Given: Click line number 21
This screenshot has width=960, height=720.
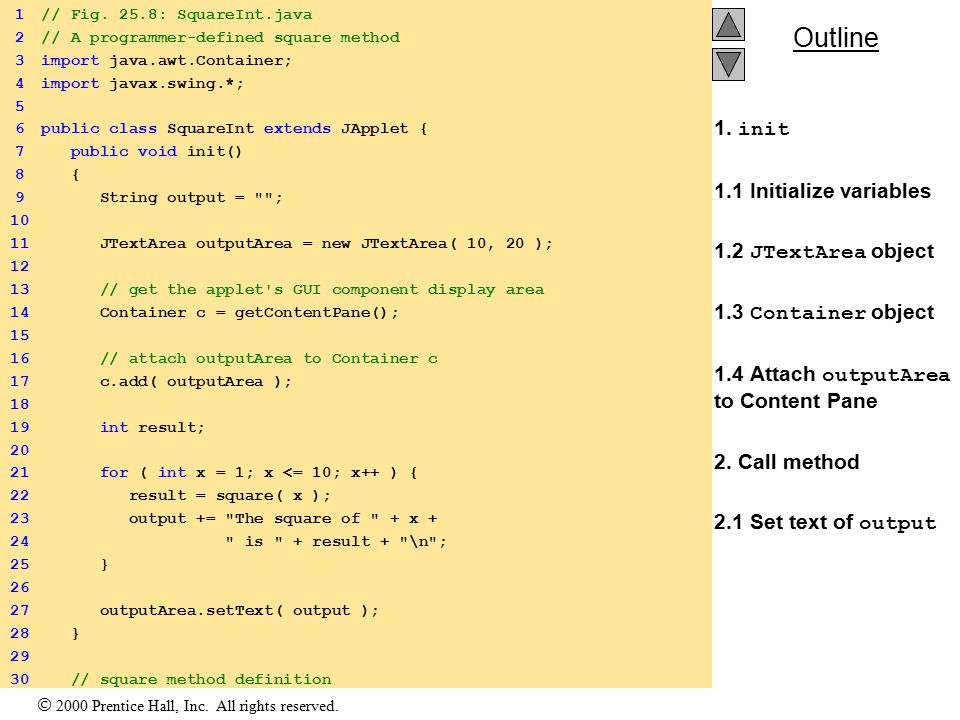Looking at the screenshot, I should click(x=20, y=473).
